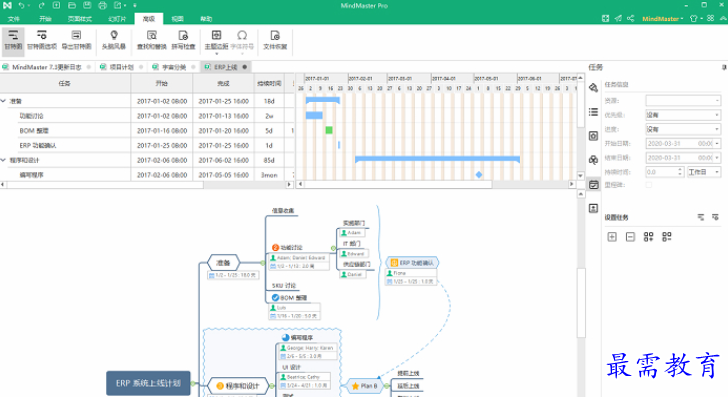Run the spell check tool
Image resolution: width=728 pixels, height=397 pixels.
tap(183, 40)
